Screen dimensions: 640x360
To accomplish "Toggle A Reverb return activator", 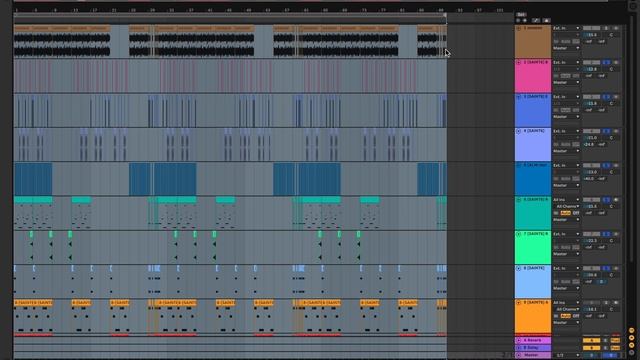I will pos(591,340).
